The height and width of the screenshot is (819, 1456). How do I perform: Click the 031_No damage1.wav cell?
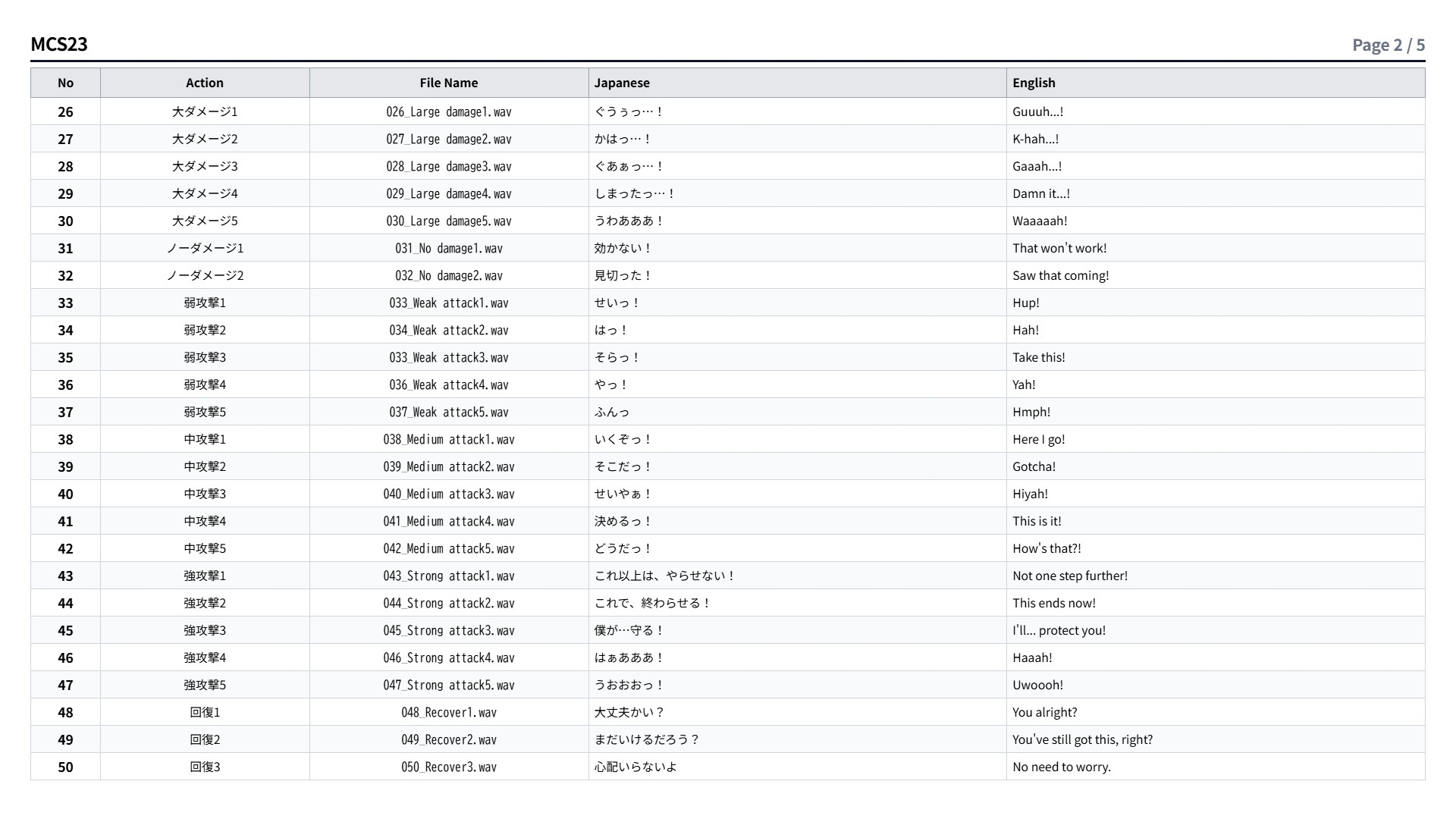[449, 248]
